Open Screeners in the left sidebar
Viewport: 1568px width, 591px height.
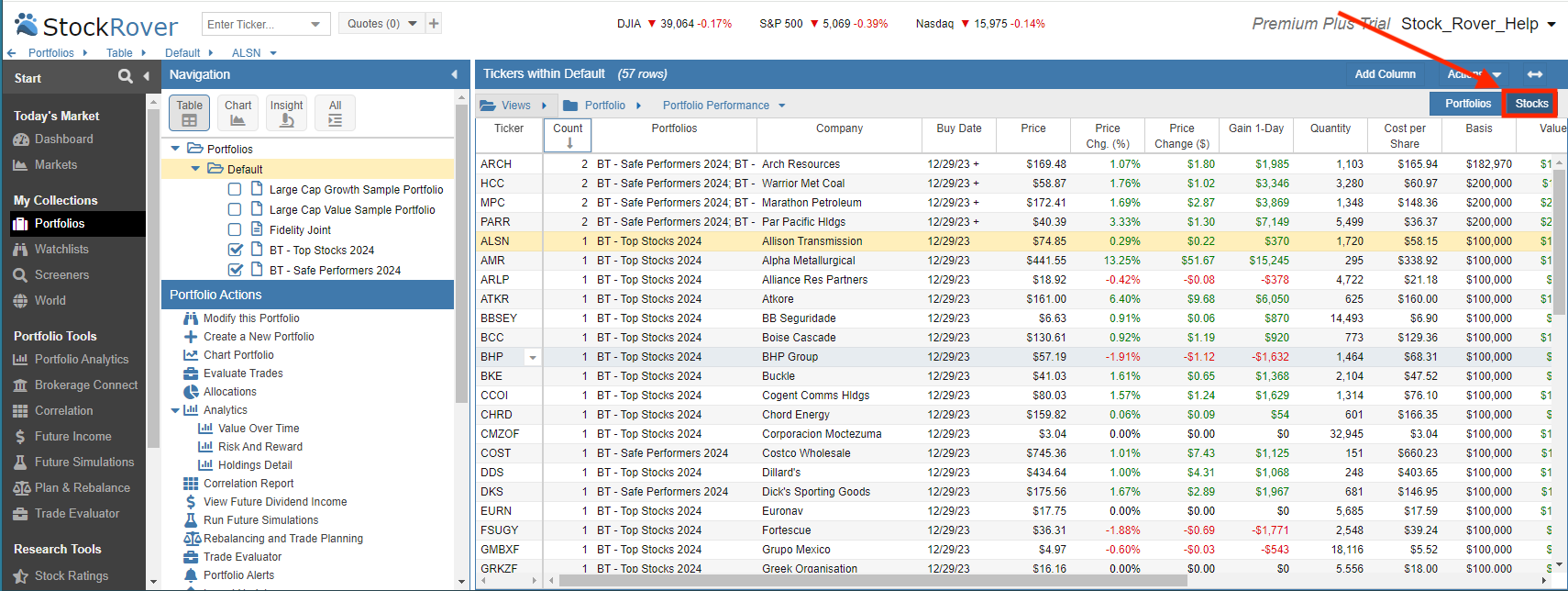[61, 275]
